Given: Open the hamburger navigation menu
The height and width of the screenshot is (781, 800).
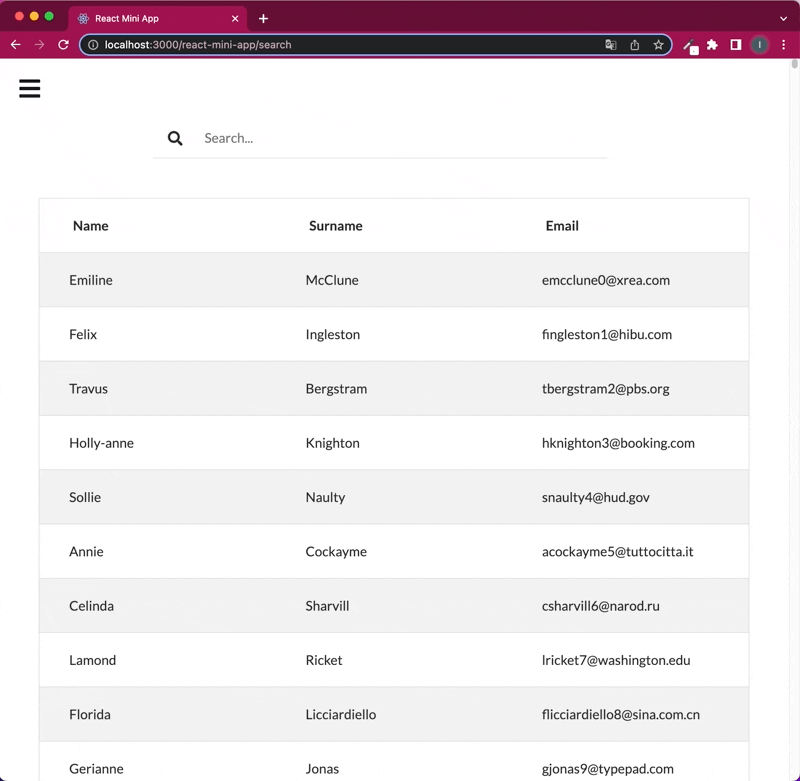Looking at the screenshot, I should (x=29, y=89).
